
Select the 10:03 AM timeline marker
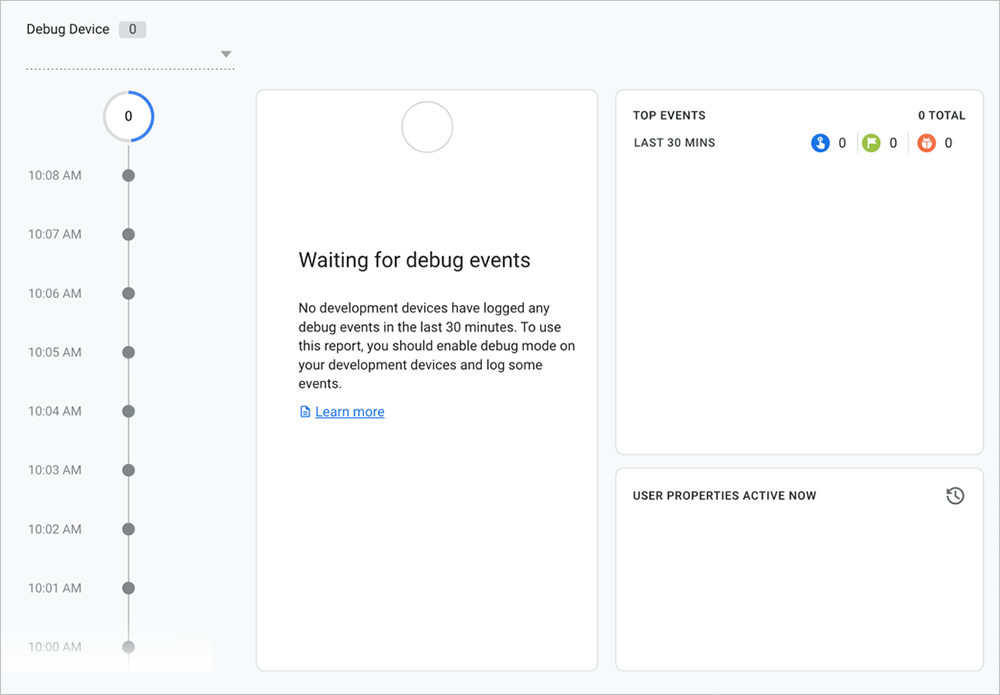(128, 470)
